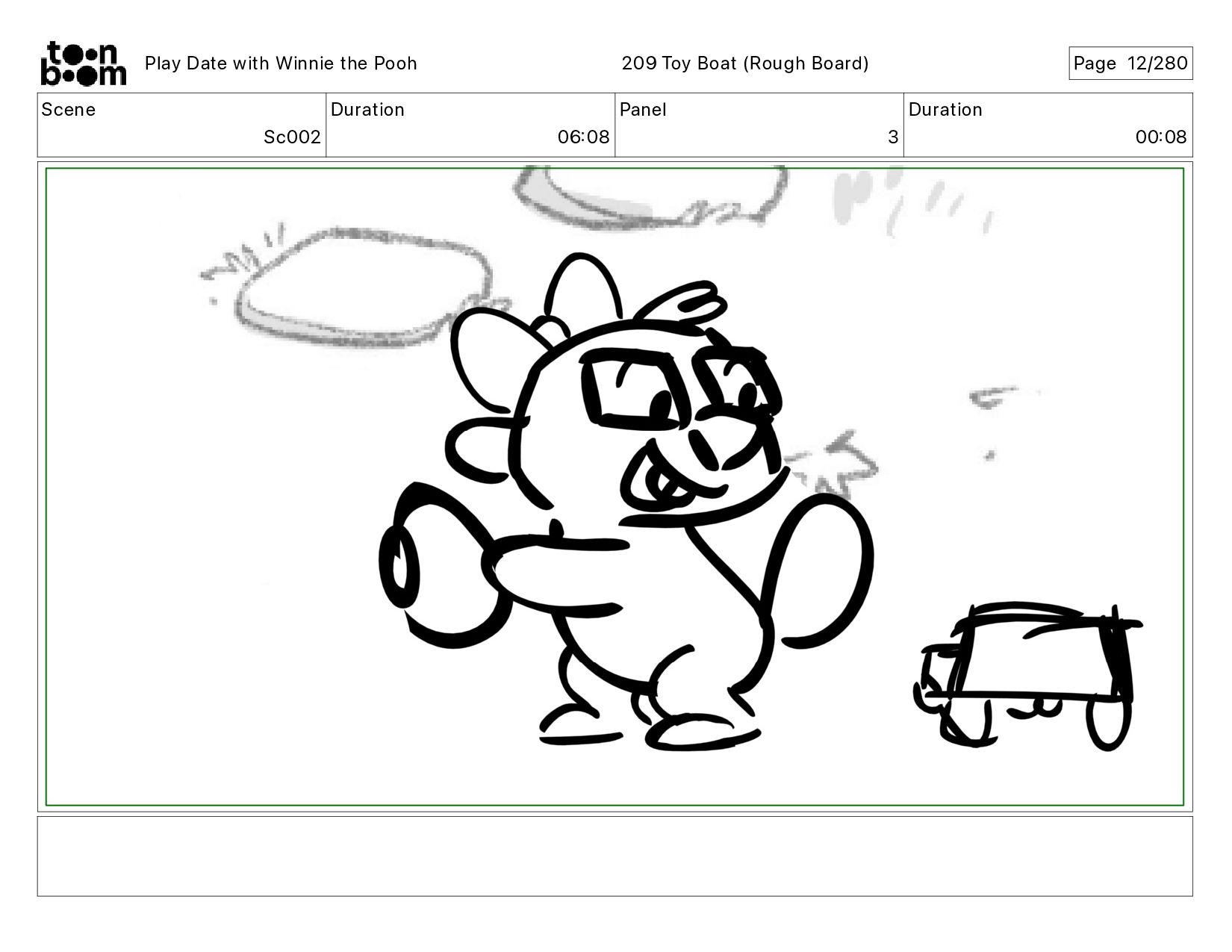Select the '209 Toy Boat (Rough Board)' heading
This screenshot has width=1232, height=952.
(x=745, y=63)
